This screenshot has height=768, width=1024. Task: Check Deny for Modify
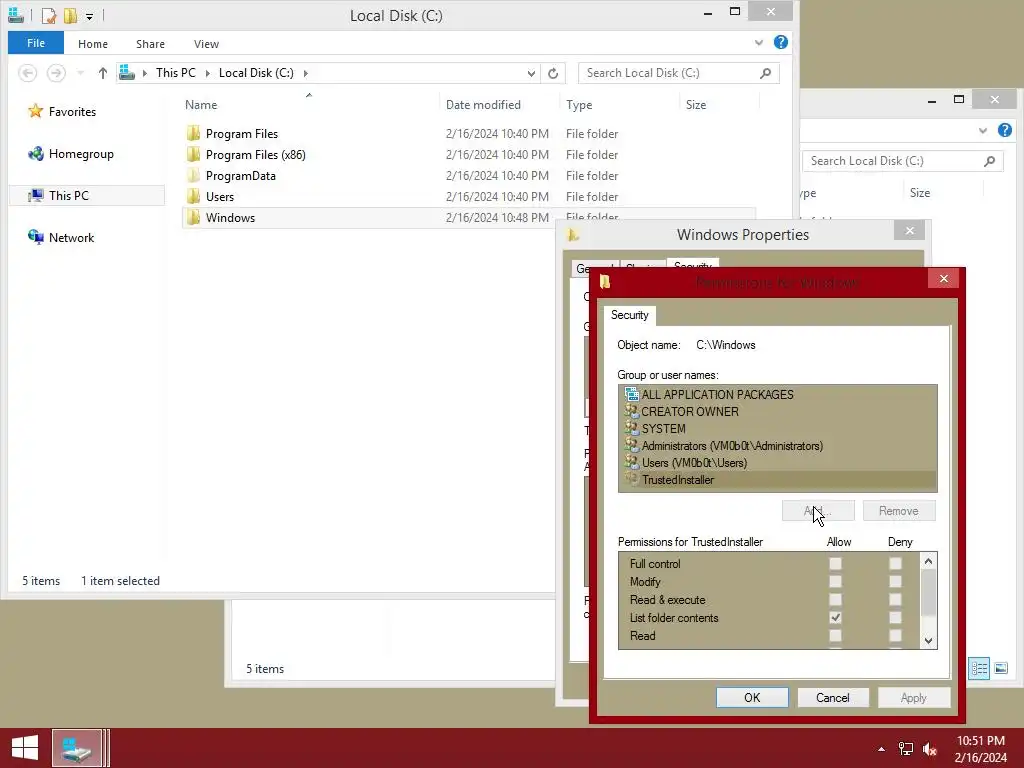coord(895,581)
